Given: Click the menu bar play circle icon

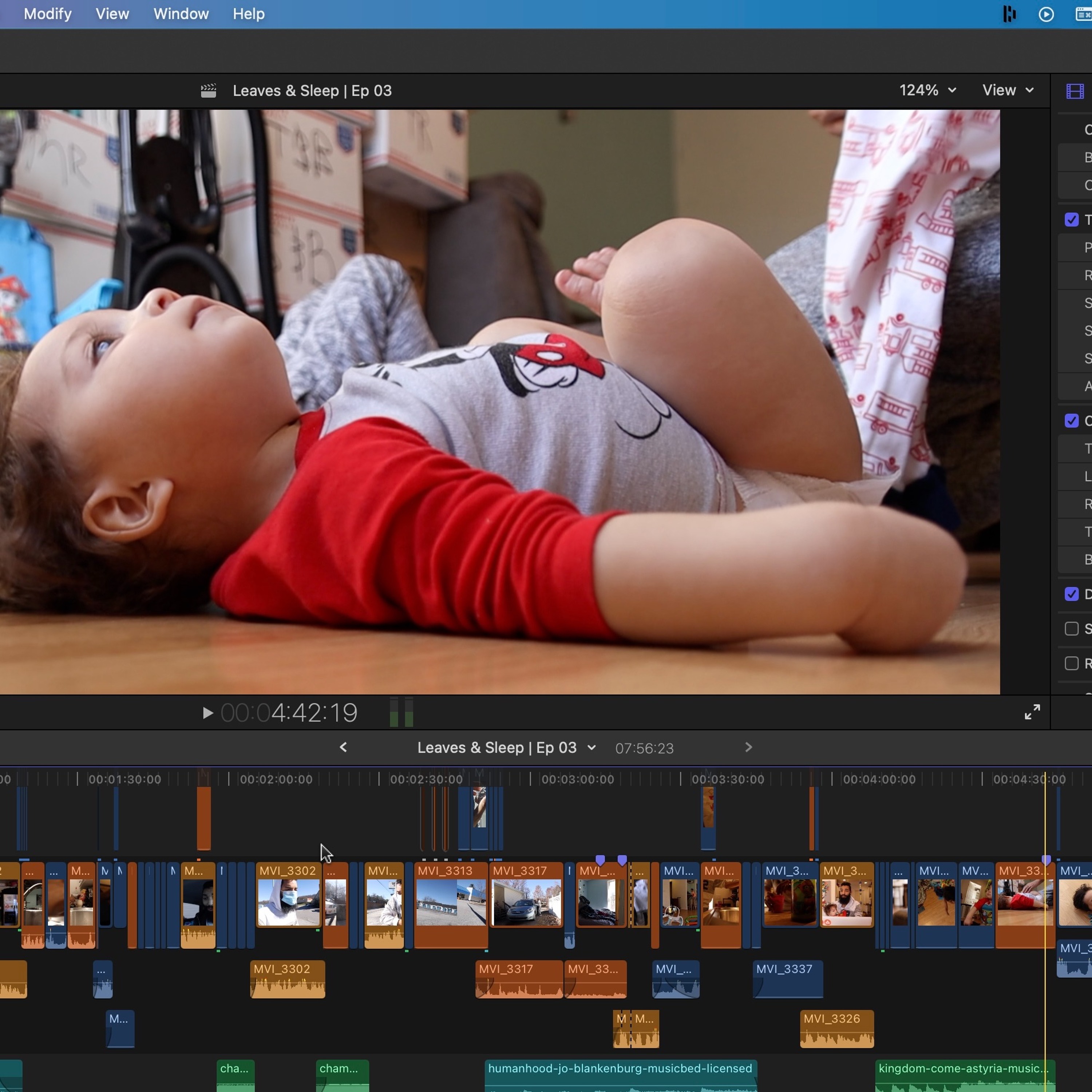Looking at the screenshot, I should [1046, 14].
